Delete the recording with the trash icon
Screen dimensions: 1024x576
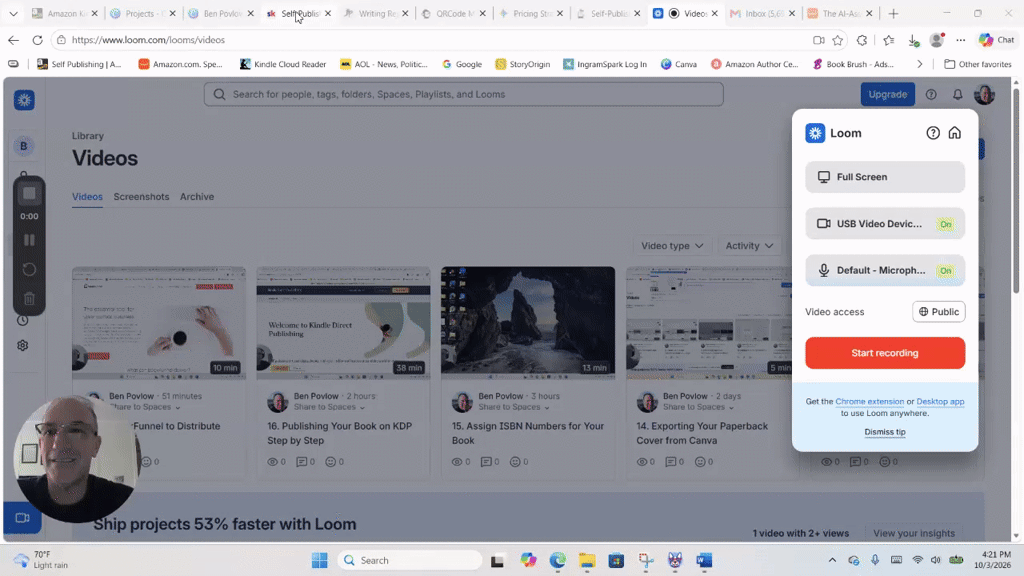29,298
